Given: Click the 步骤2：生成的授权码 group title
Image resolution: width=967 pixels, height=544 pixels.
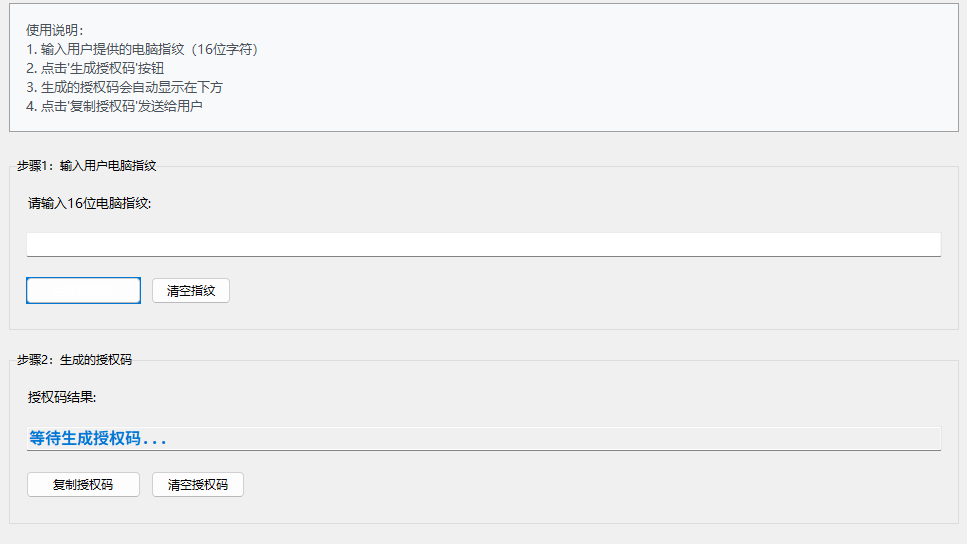Looking at the screenshot, I should coord(74,360).
